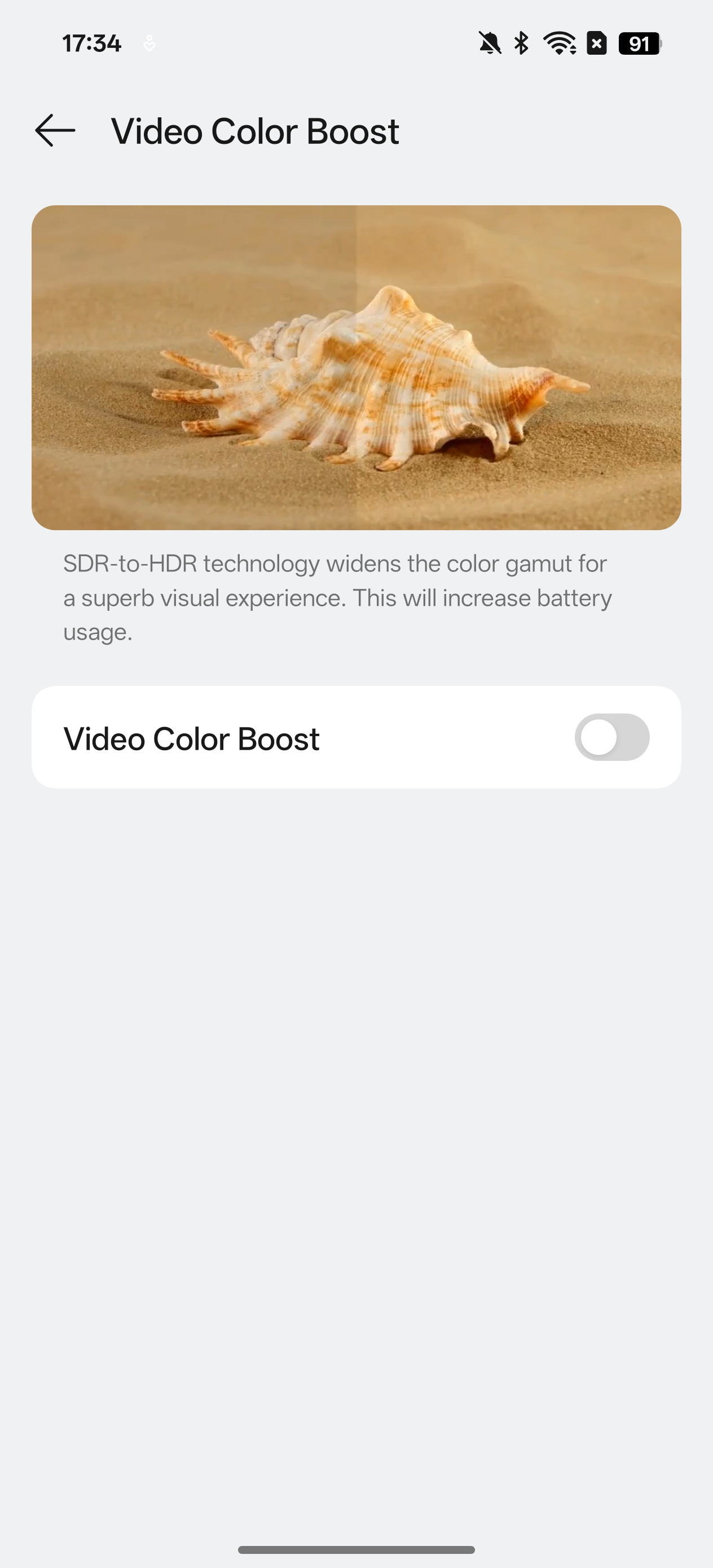The image size is (713, 1568).
Task: Tap the word Boost in the header
Action: [x=353, y=131]
